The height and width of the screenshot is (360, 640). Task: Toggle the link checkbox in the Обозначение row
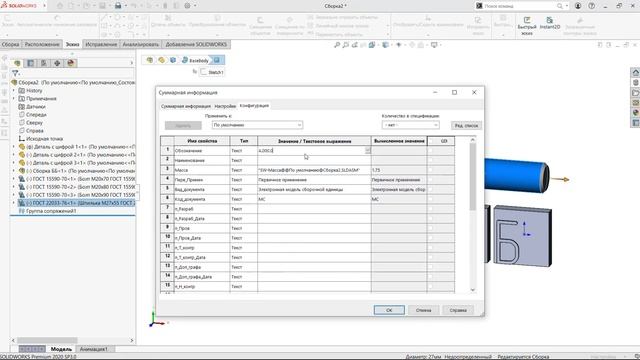[x=430, y=151]
